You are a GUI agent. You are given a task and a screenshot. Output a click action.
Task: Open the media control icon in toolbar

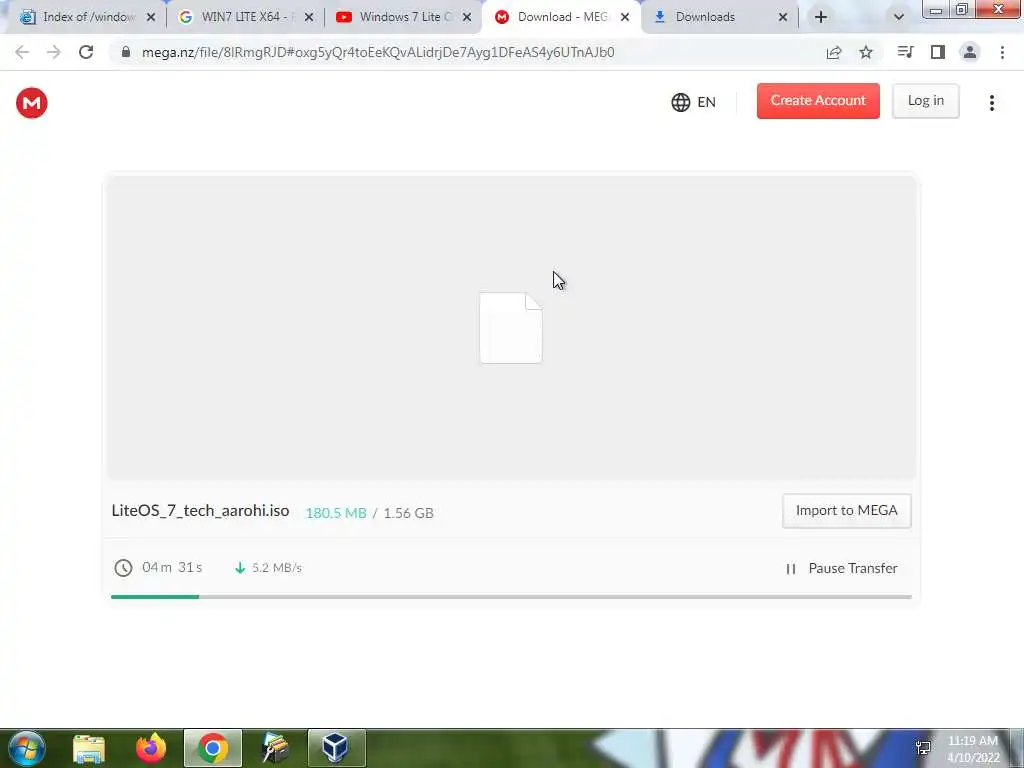click(x=905, y=52)
